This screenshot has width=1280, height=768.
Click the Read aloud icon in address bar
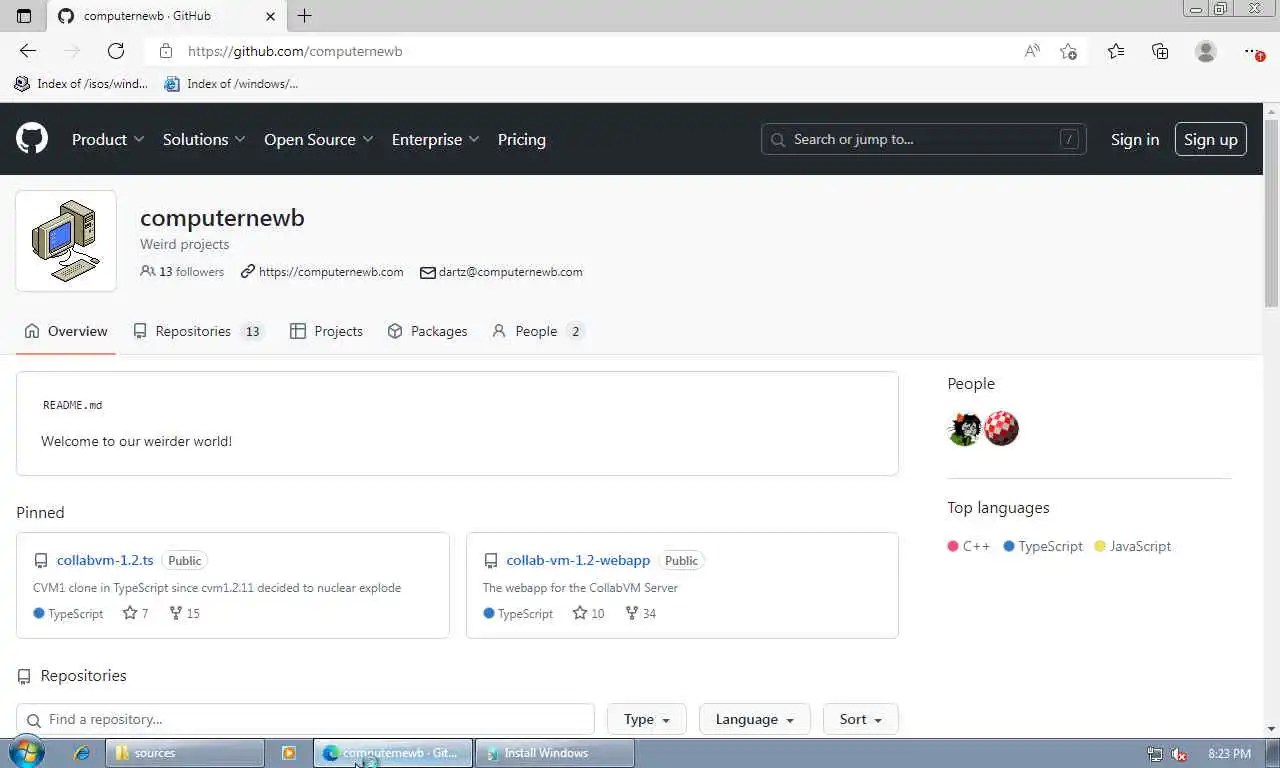point(1032,51)
